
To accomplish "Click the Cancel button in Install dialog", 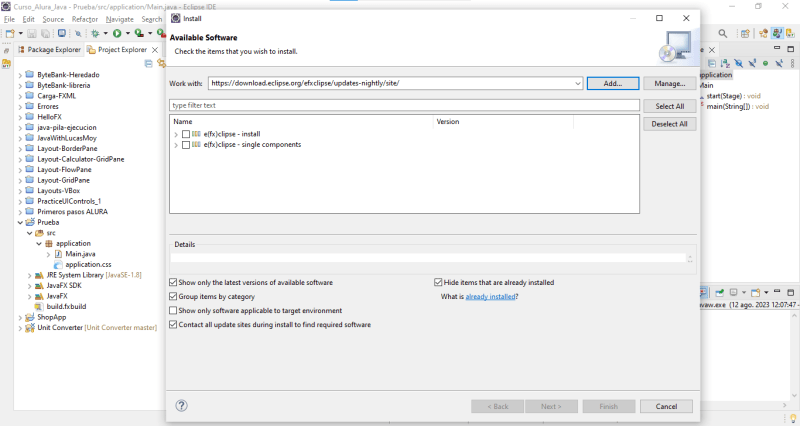I will tap(666, 407).
